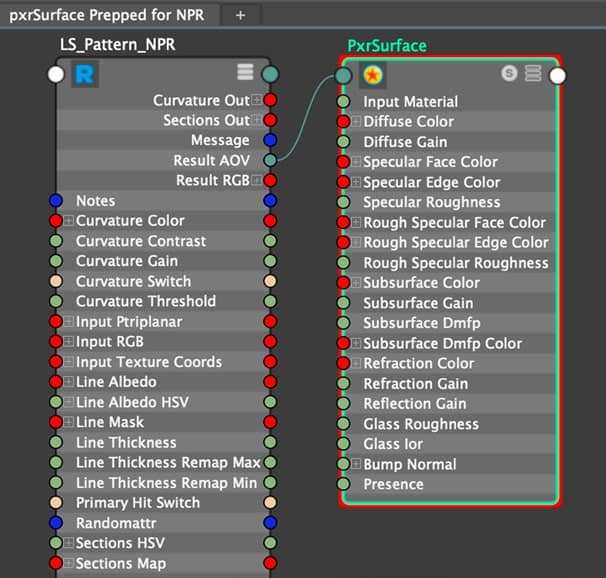The height and width of the screenshot is (578, 606).
Task: Expand the Bump Normal attribute
Action: click(356, 464)
